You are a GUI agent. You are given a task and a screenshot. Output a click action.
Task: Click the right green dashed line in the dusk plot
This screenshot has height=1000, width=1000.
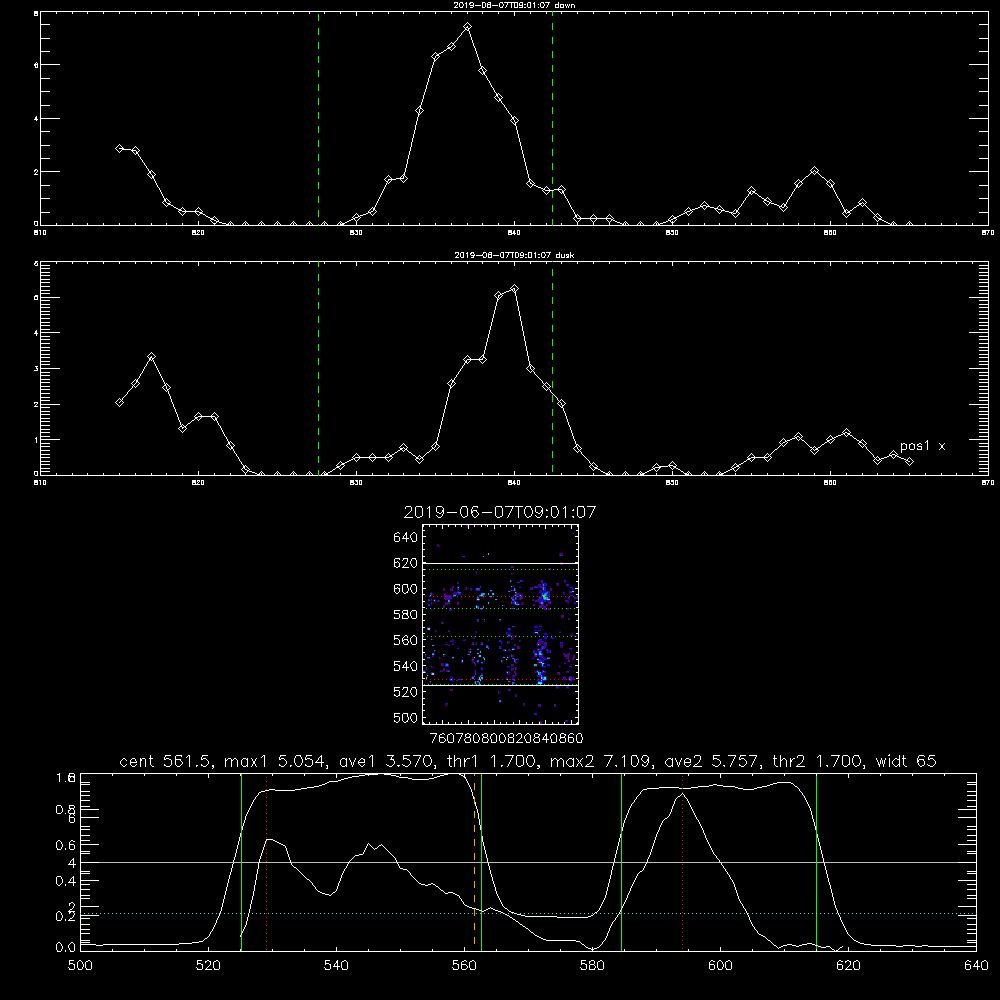[552, 368]
